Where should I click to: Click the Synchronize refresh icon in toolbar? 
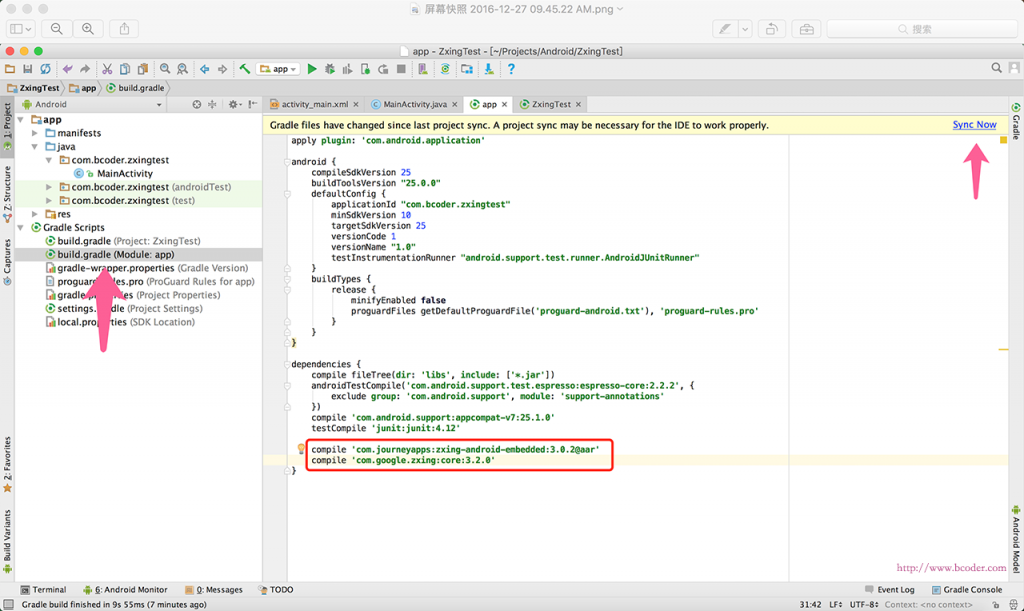coord(46,69)
